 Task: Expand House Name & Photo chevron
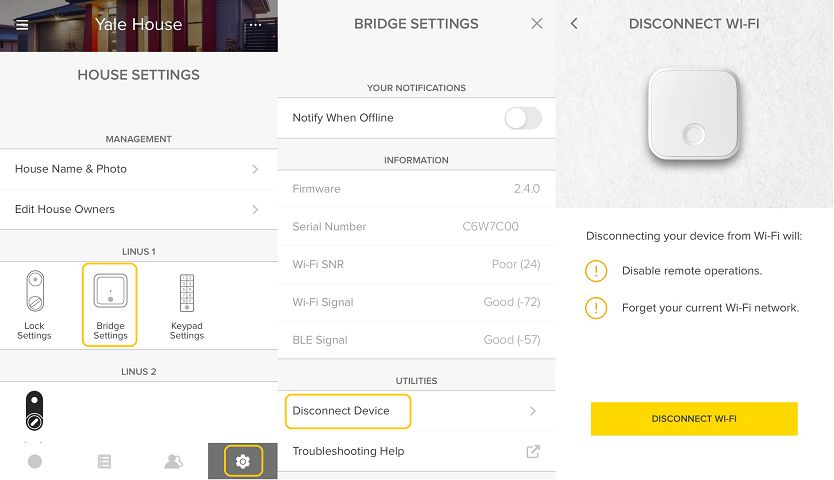coord(255,169)
